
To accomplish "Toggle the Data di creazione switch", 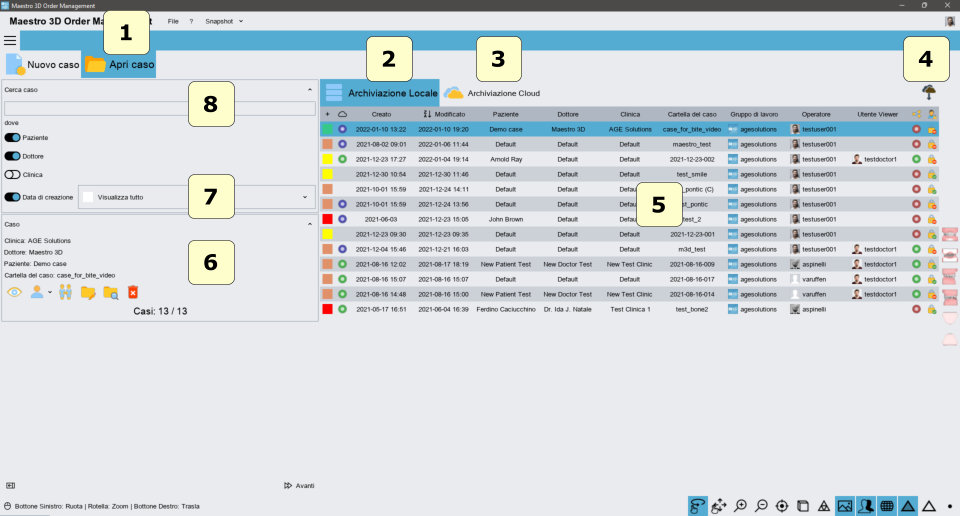I will click(x=12, y=197).
